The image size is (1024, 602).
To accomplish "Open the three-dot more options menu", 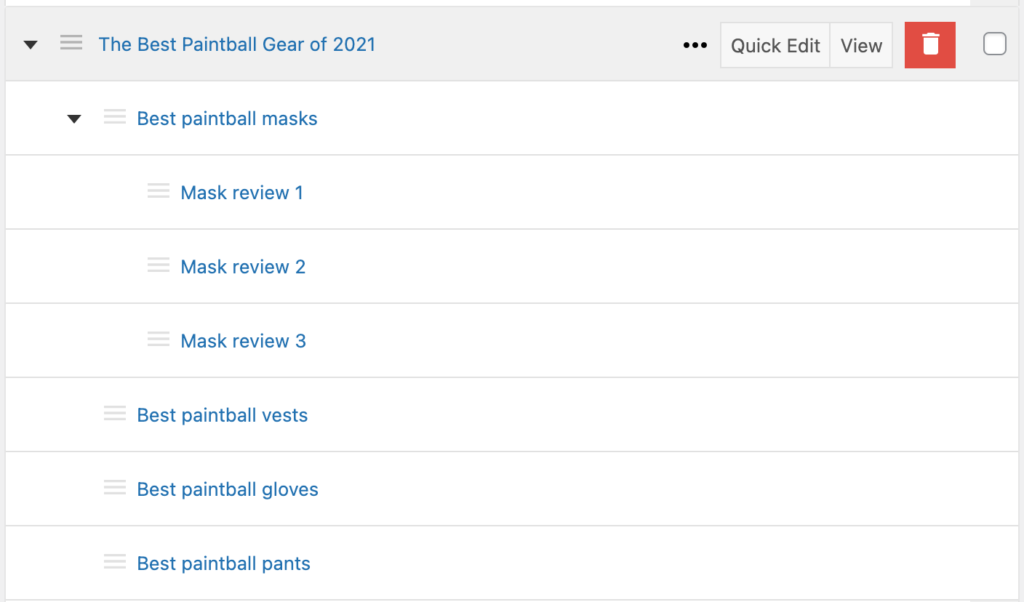I will pyautogui.click(x=695, y=45).
